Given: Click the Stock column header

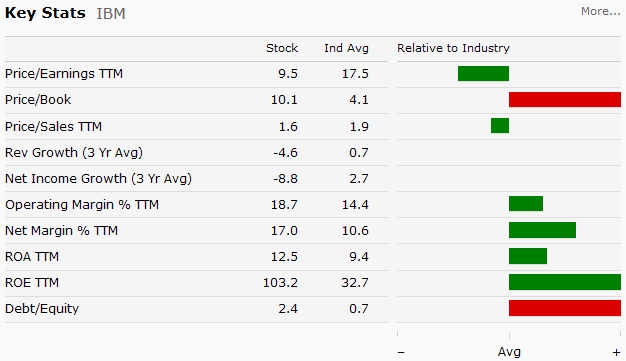Looking at the screenshot, I should point(282,48).
